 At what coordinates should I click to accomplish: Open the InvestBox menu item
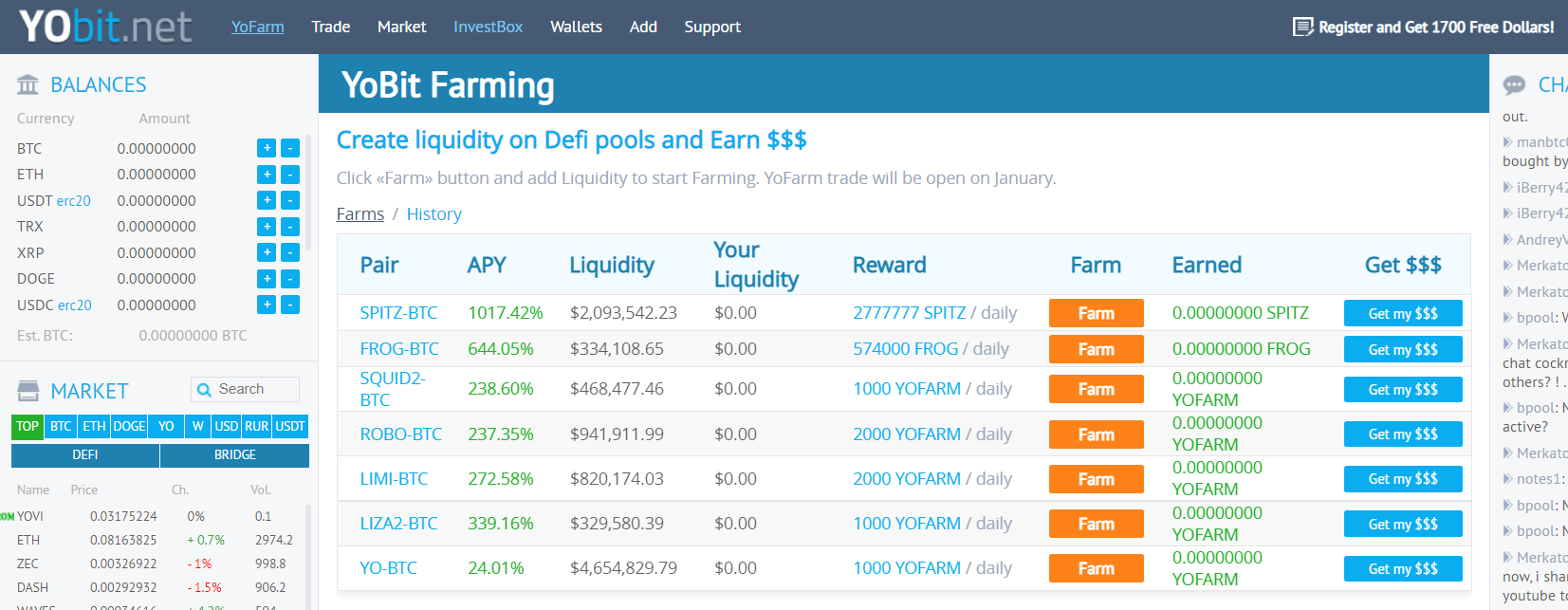click(x=489, y=27)
